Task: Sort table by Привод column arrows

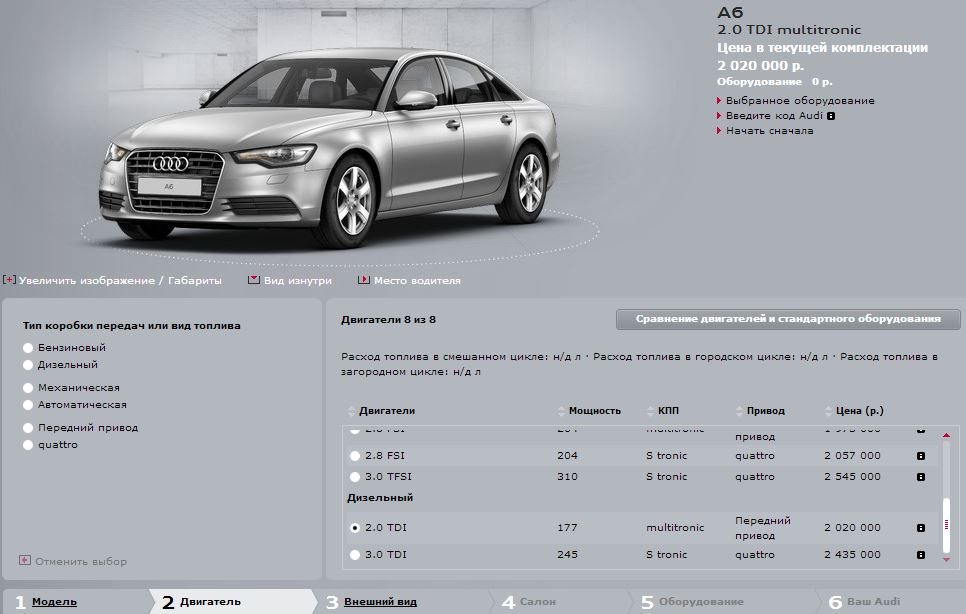Action: 739,411
